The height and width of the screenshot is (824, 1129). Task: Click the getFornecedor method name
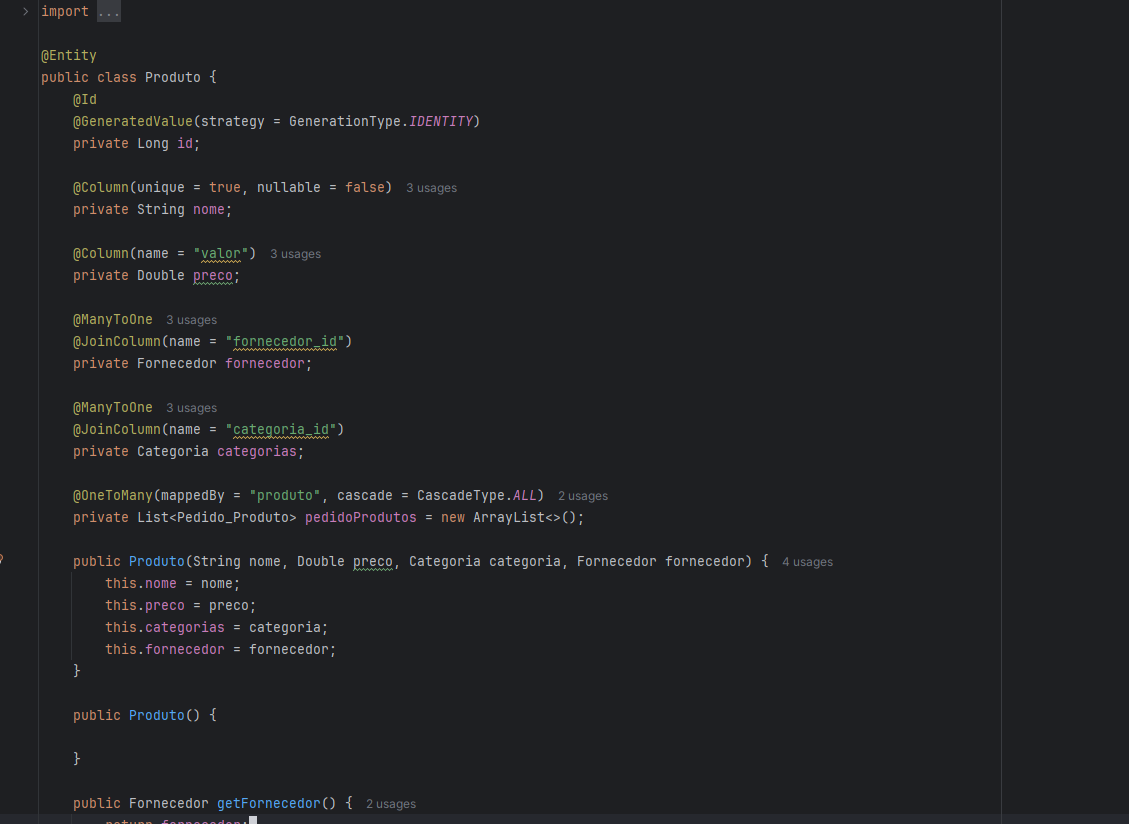(x=269, y=803)
